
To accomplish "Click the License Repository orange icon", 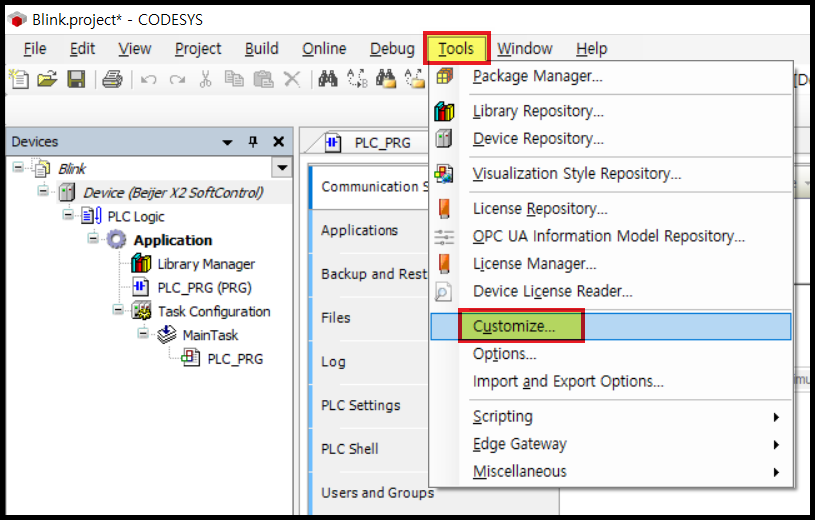I will click(x=444, y=209).
